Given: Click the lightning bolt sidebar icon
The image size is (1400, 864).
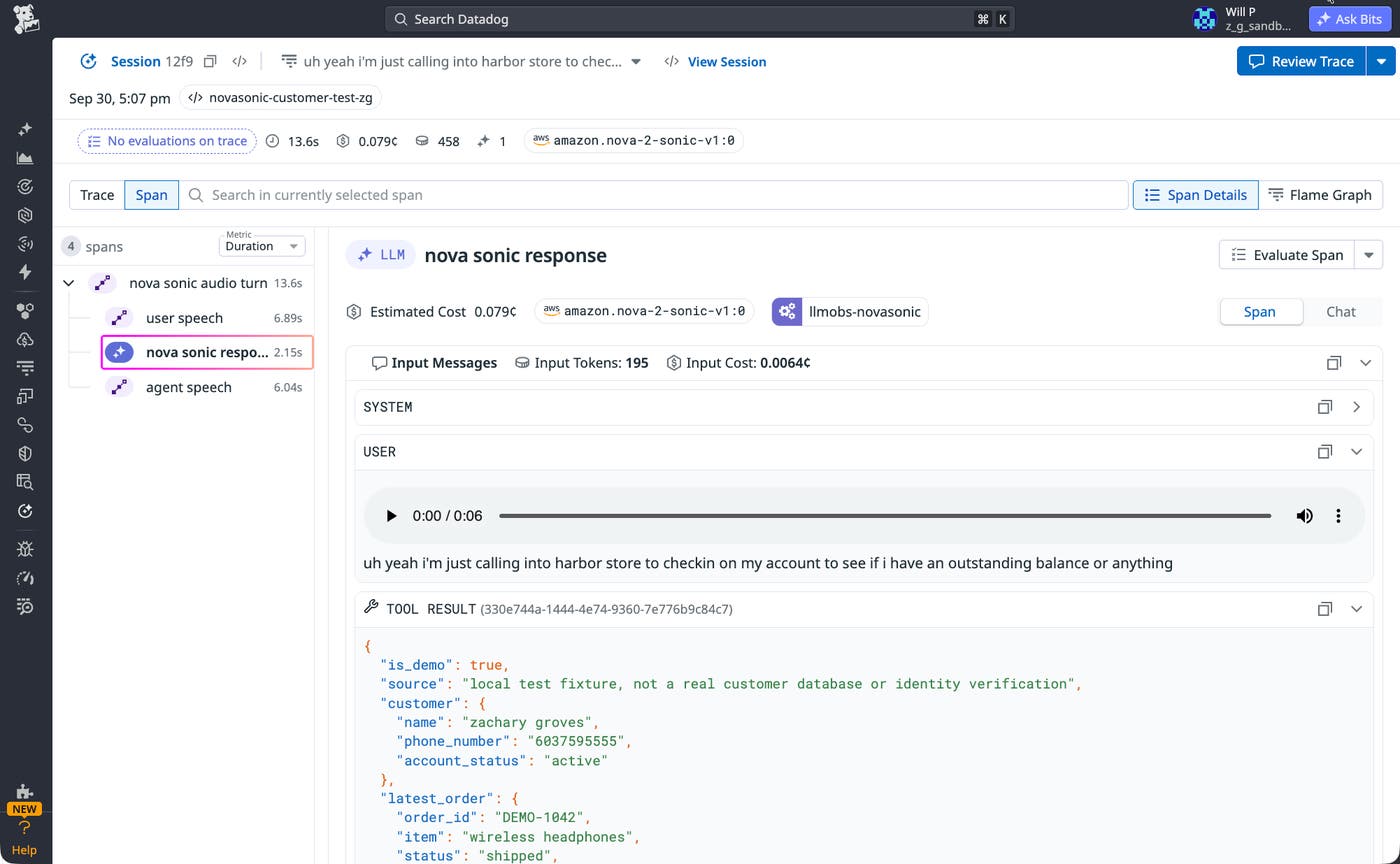Looking at the screenshot, I should 25,272.
